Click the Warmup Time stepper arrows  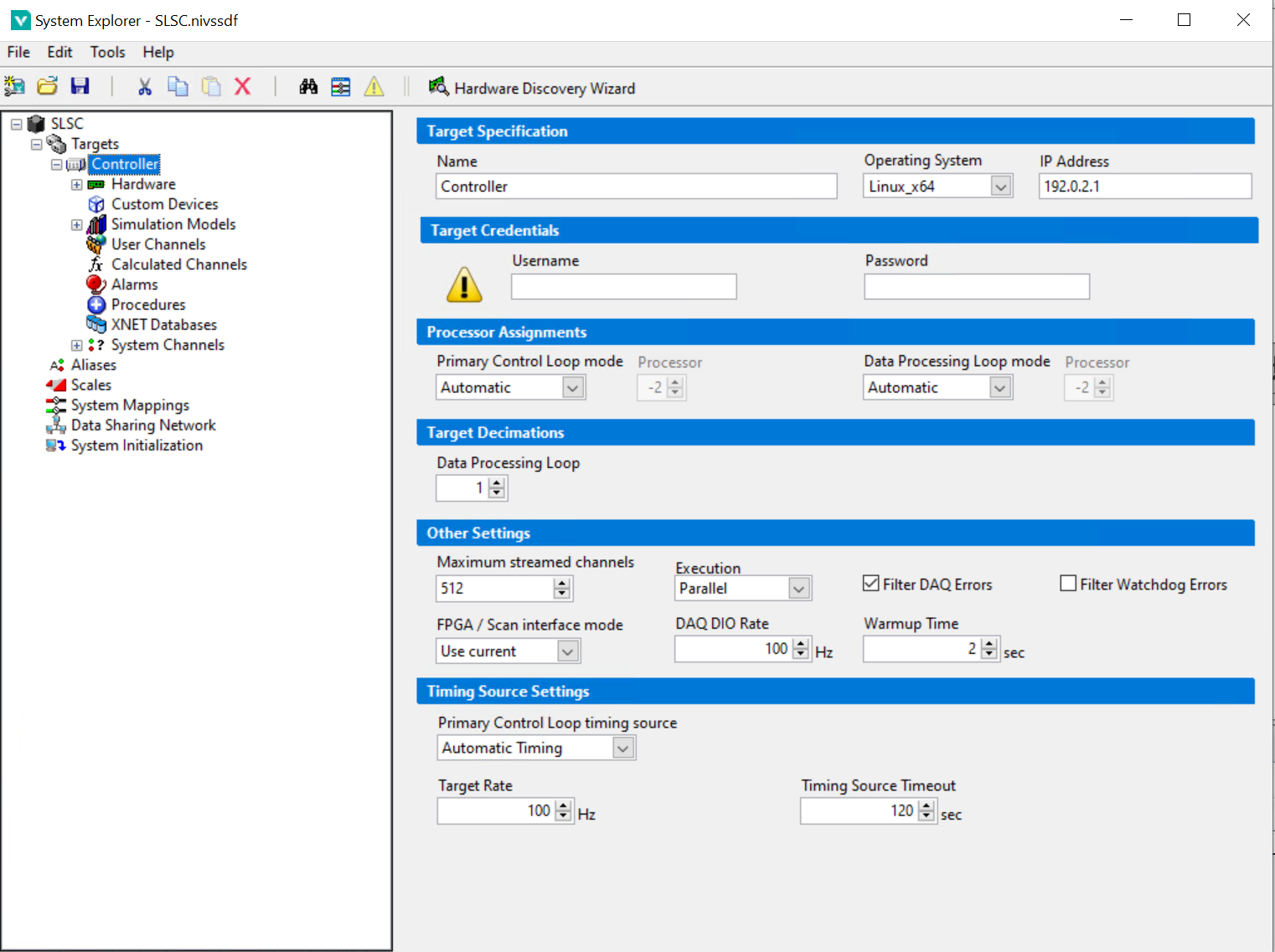click(x=989, y=649)
